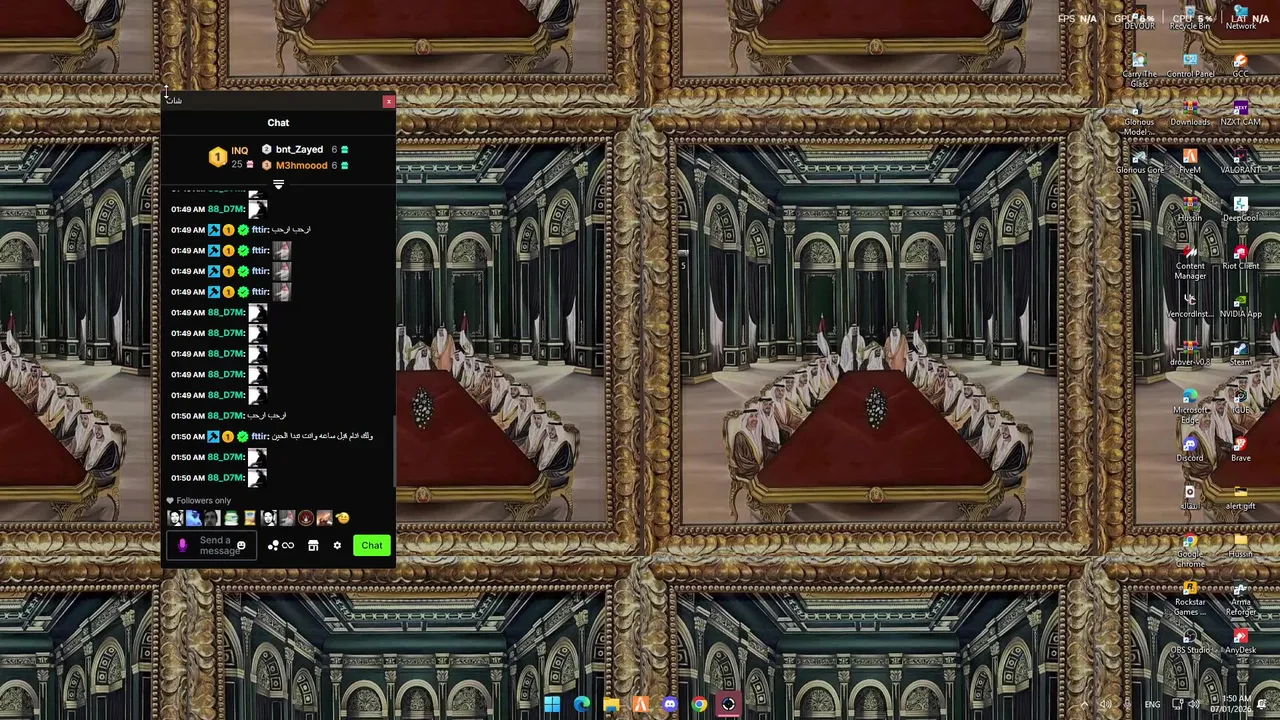The width and height of the screenshot is (1280, 720).
Task: Expand the leaderboard chevron under INQ
Action: pyautogui.click(x=278, y=185)
